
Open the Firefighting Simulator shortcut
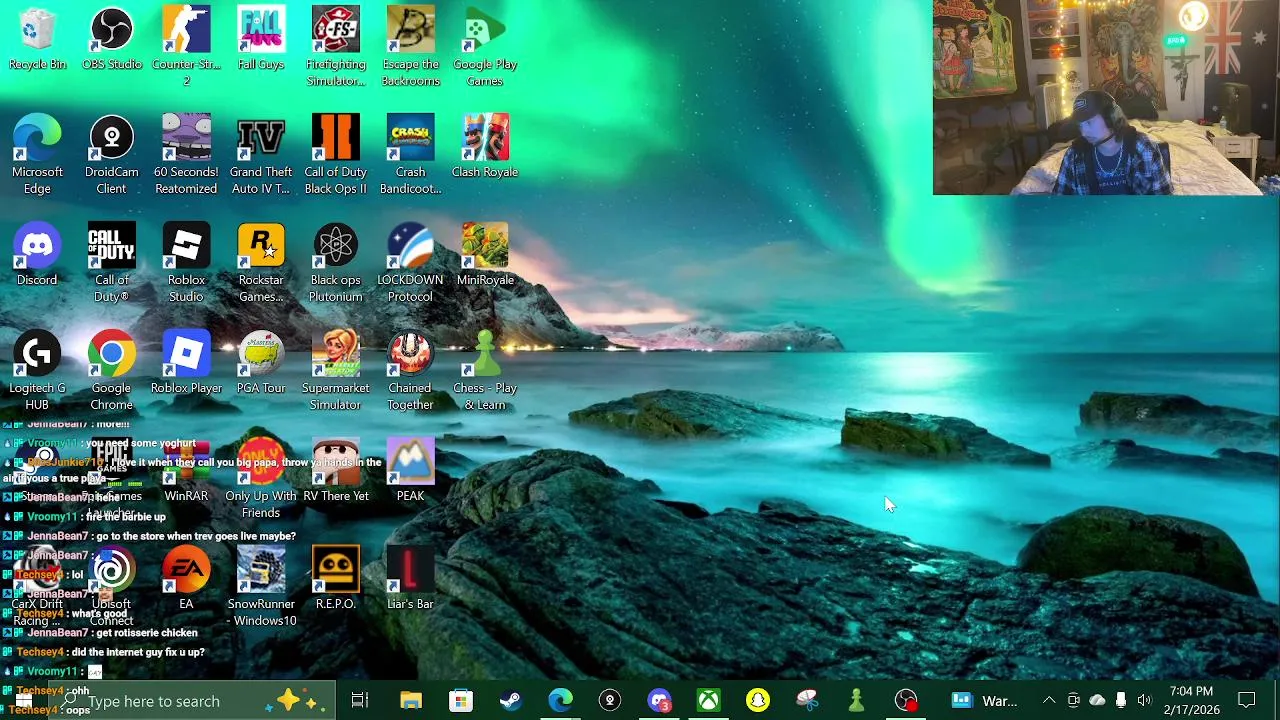(335, 47)
